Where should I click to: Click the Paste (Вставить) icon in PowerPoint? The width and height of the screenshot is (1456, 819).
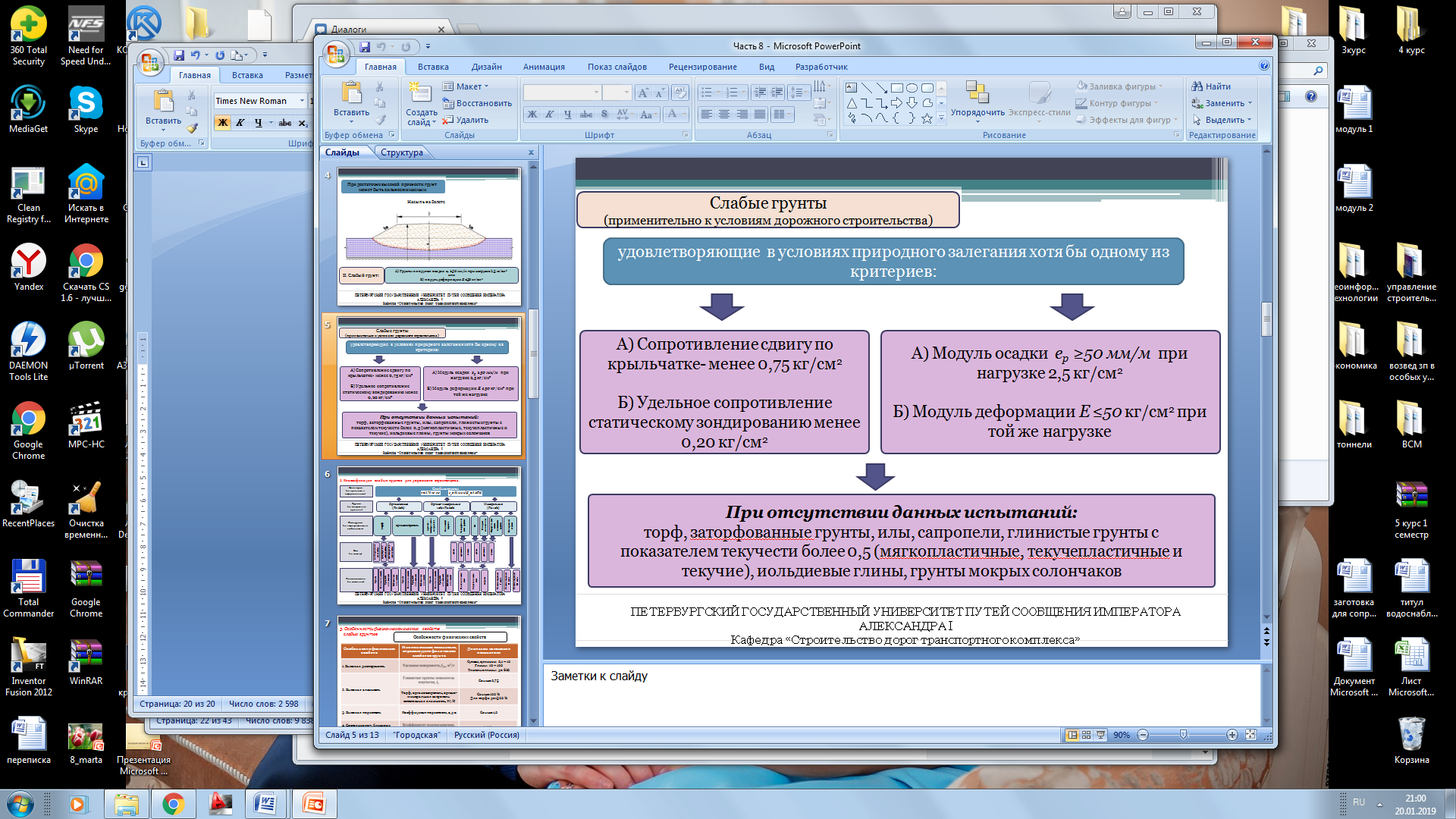(351, 93)
